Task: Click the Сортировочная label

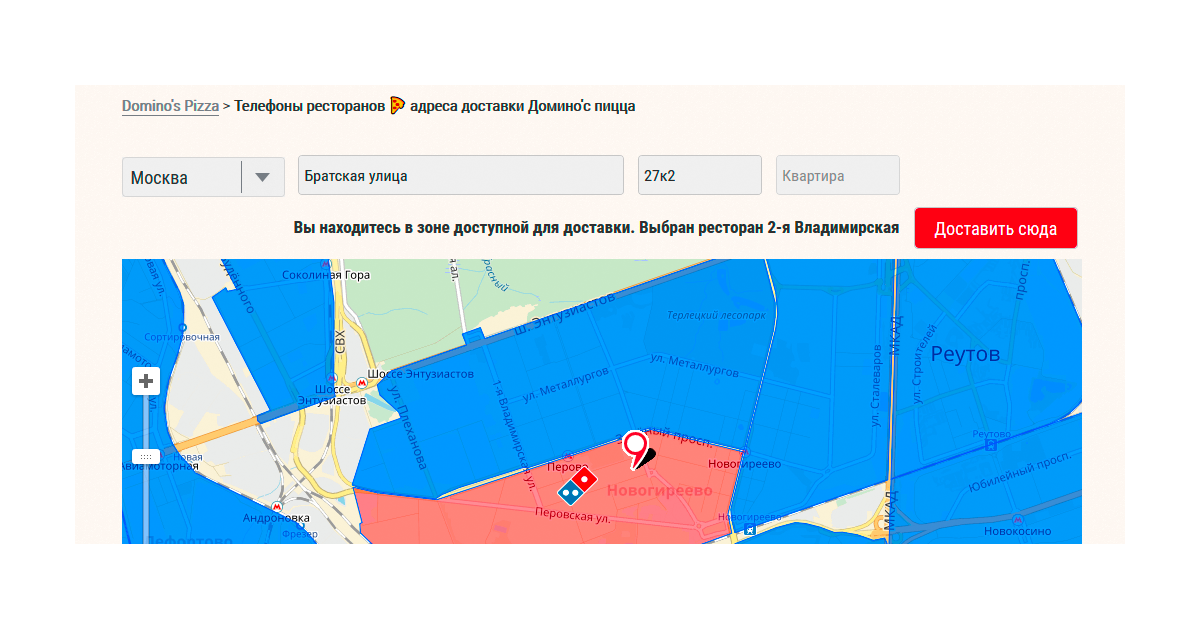Action: tap(182, 338)
